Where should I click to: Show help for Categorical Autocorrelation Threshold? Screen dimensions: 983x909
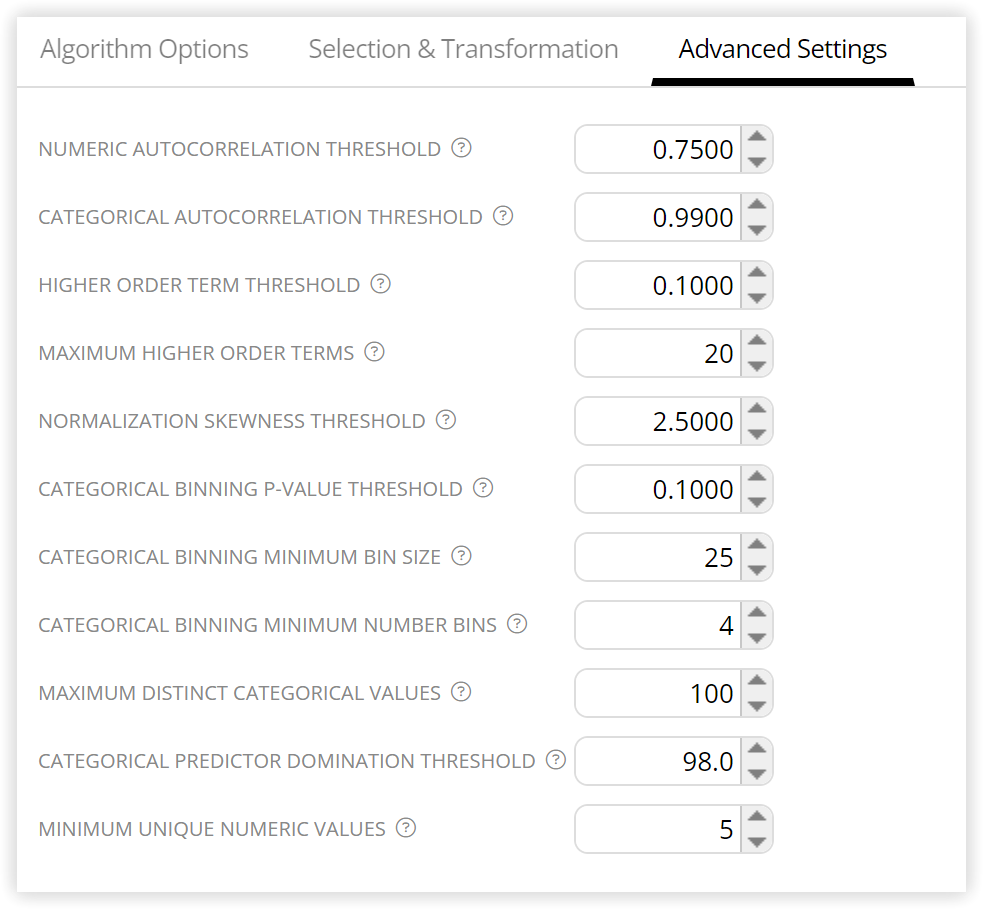503,216
